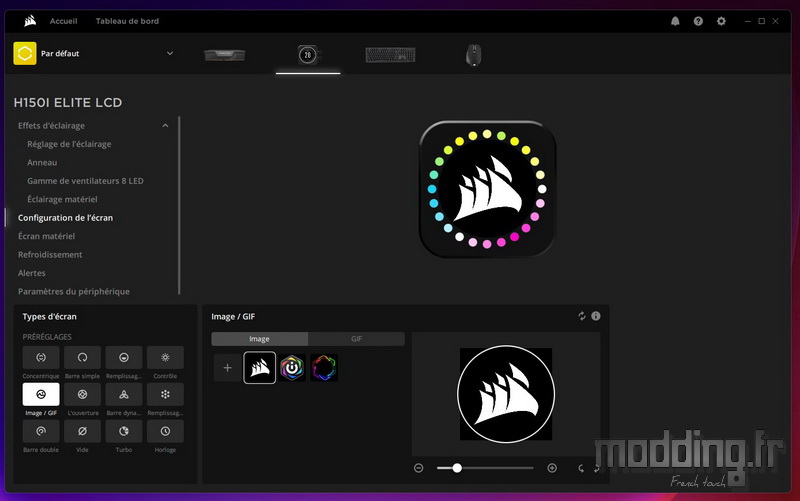Open Anneau lighting settings

pyautogui.click(x=42, y=162)
